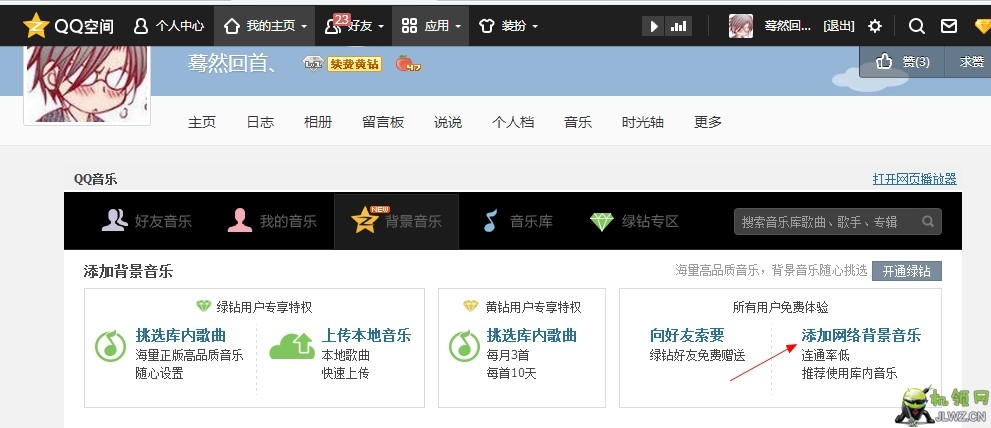The height and width of the screenshot is (428, 991).
Task: Click 挑选库内歌曲 link under 绿钻用户专享特权
Action: pos(181,335)
